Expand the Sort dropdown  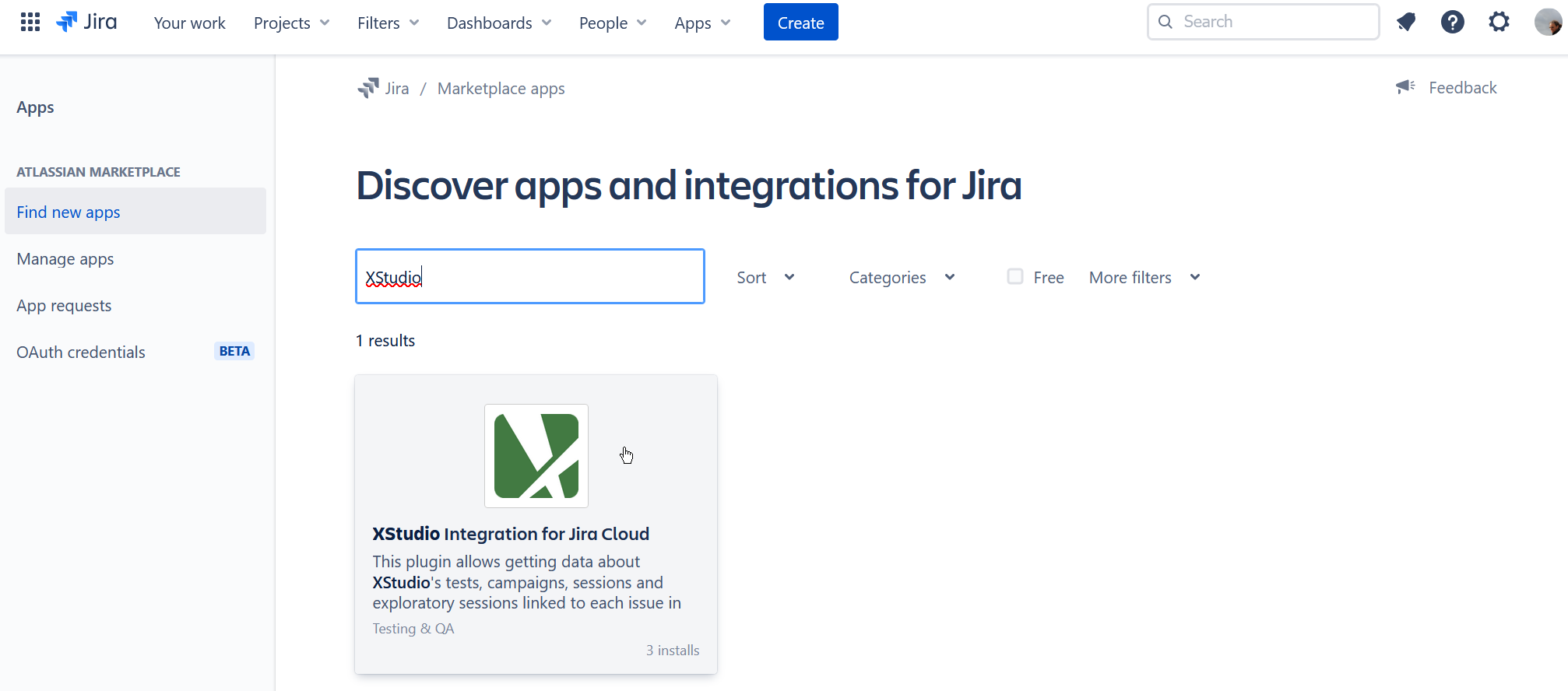766,278
